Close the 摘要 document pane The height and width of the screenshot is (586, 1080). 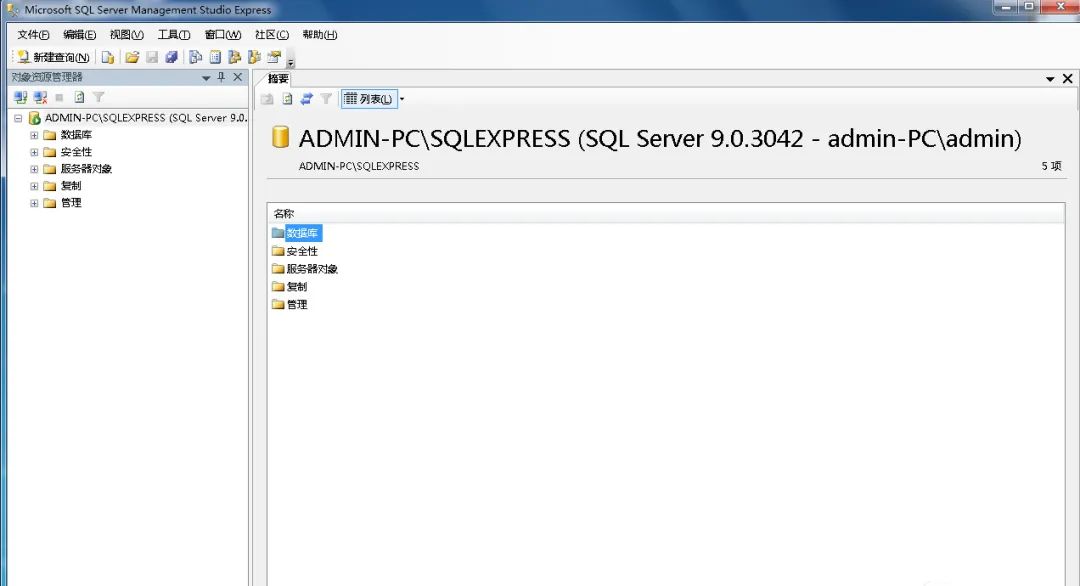(x=1068, y=79)
